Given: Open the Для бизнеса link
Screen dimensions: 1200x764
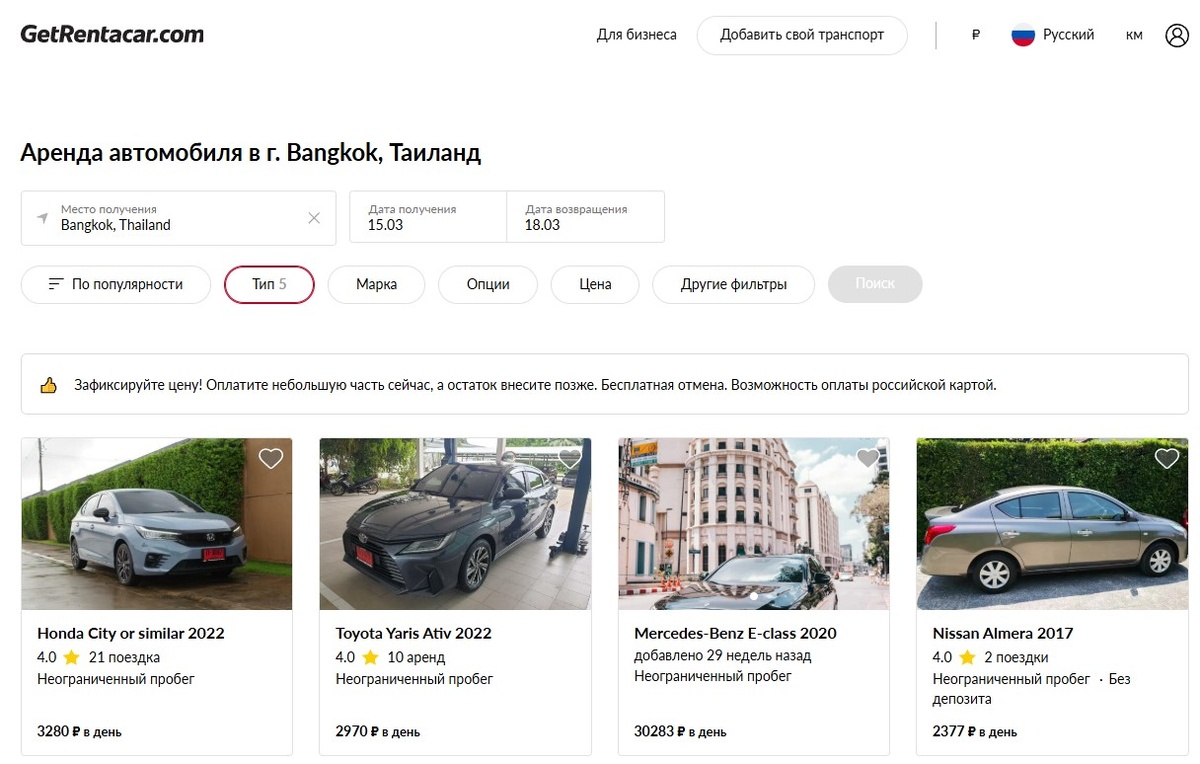Looking at the screenshot, I should (637, 35).
